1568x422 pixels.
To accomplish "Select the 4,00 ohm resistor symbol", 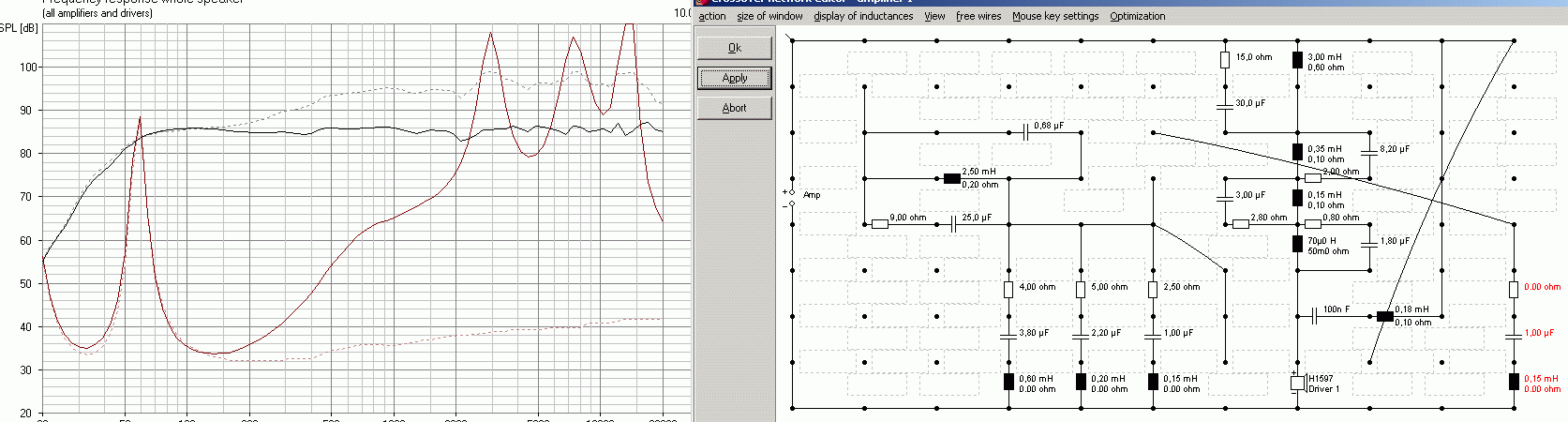I will 1008,290.
